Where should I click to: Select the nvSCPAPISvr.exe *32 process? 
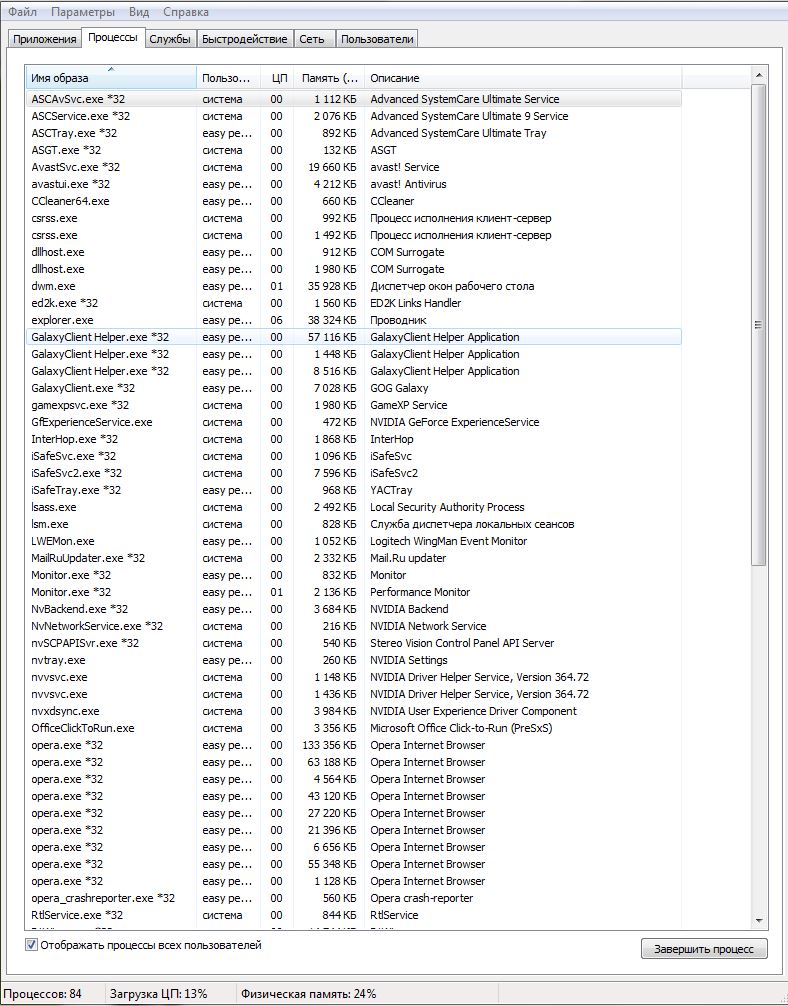tap(354, 643)
